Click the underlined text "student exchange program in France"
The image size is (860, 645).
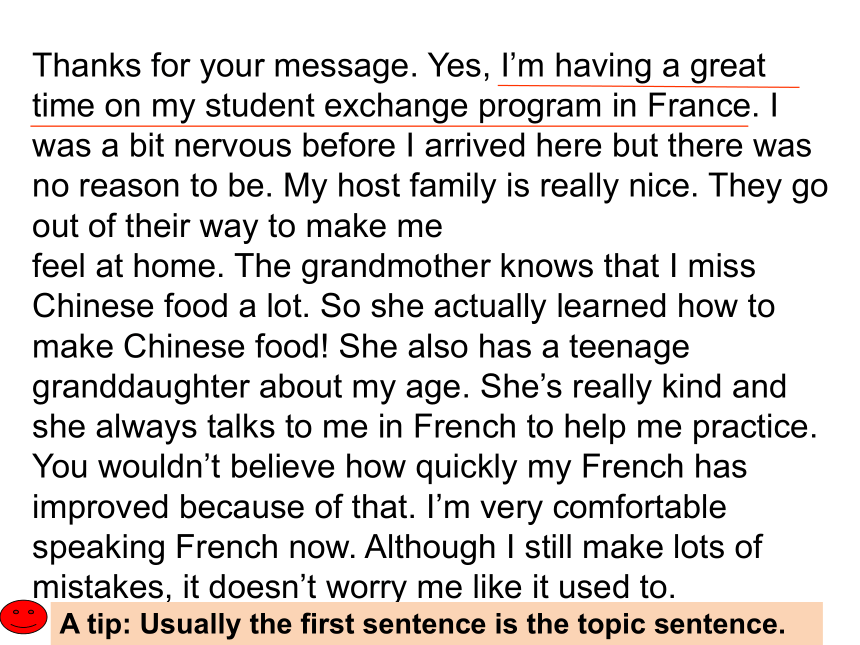pos(478,106)
